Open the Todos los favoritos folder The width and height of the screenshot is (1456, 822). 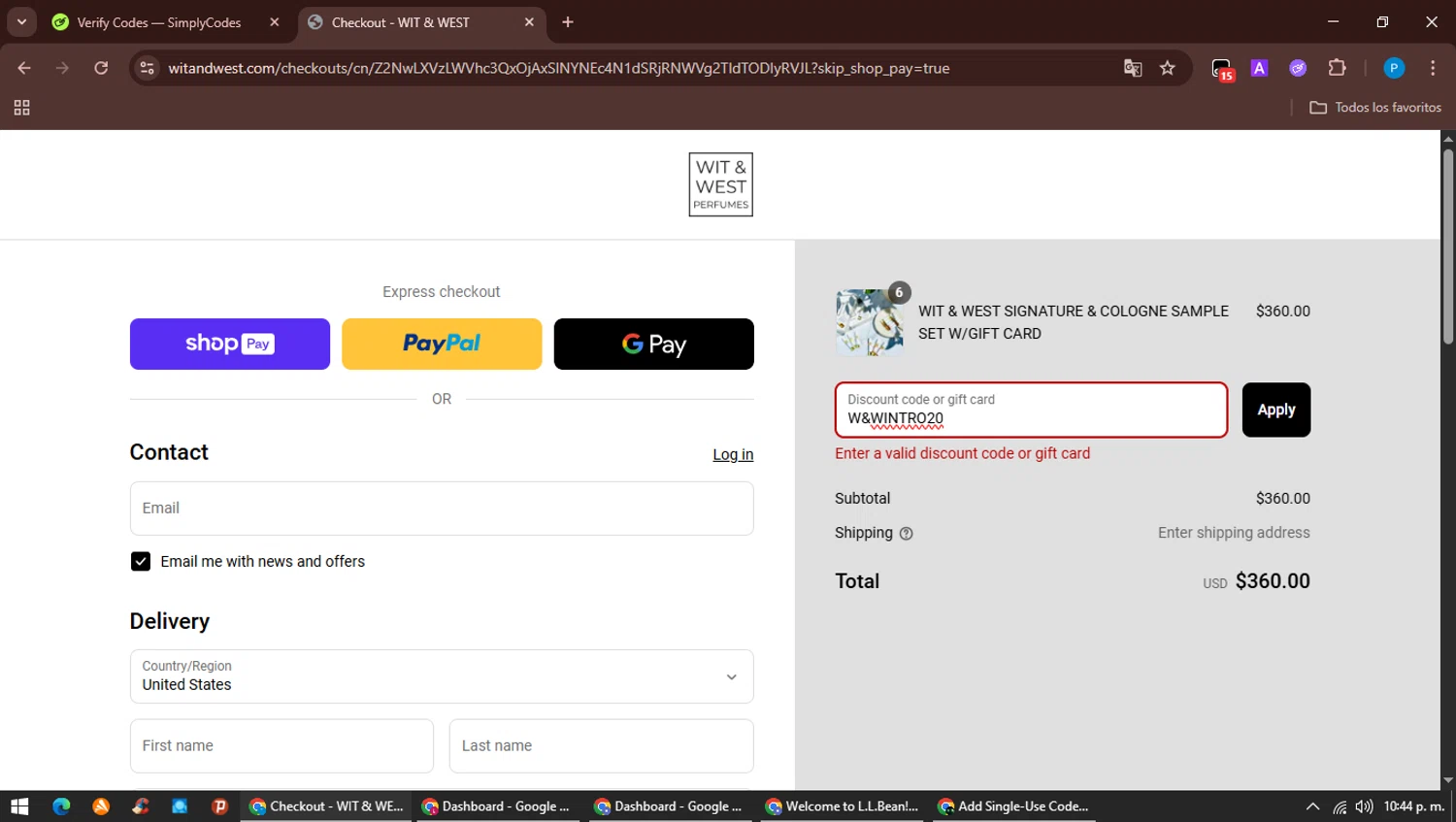1375,108
